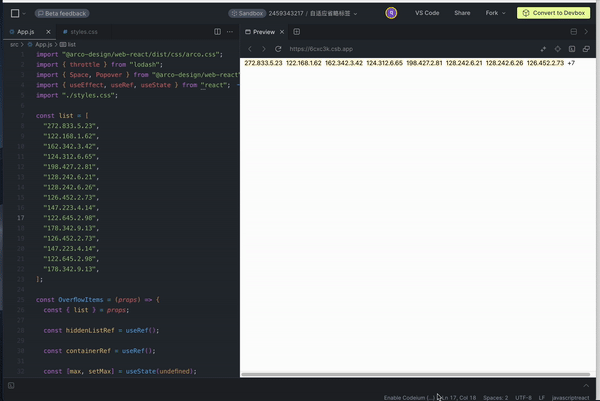The width and height of the screenshot is (600, 401).
Task: Click the "lodash" import string
Action: [x=144, y=65]
